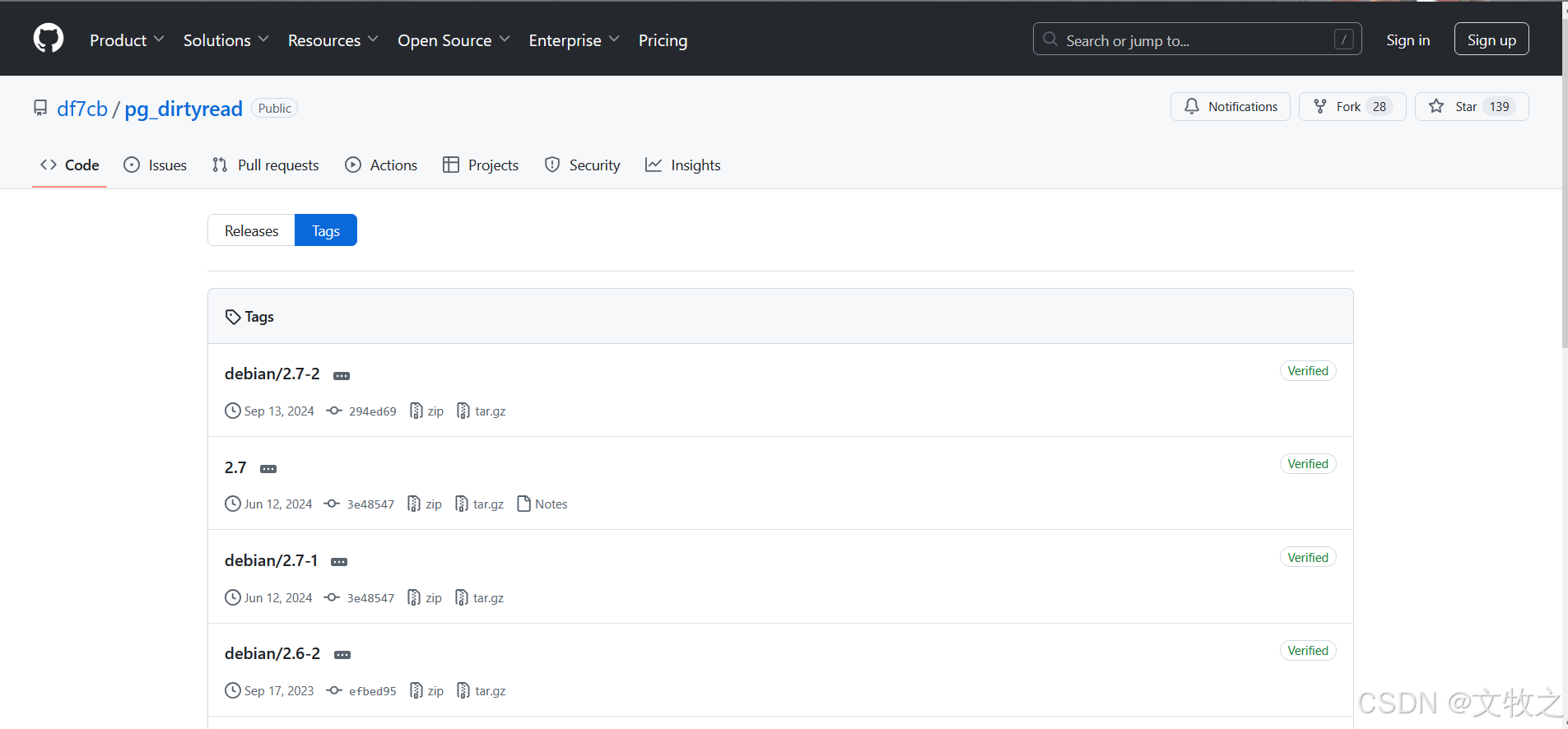
Task: Expand the Open Source menu
Action: pyautogui.click(x=454, y=40)
